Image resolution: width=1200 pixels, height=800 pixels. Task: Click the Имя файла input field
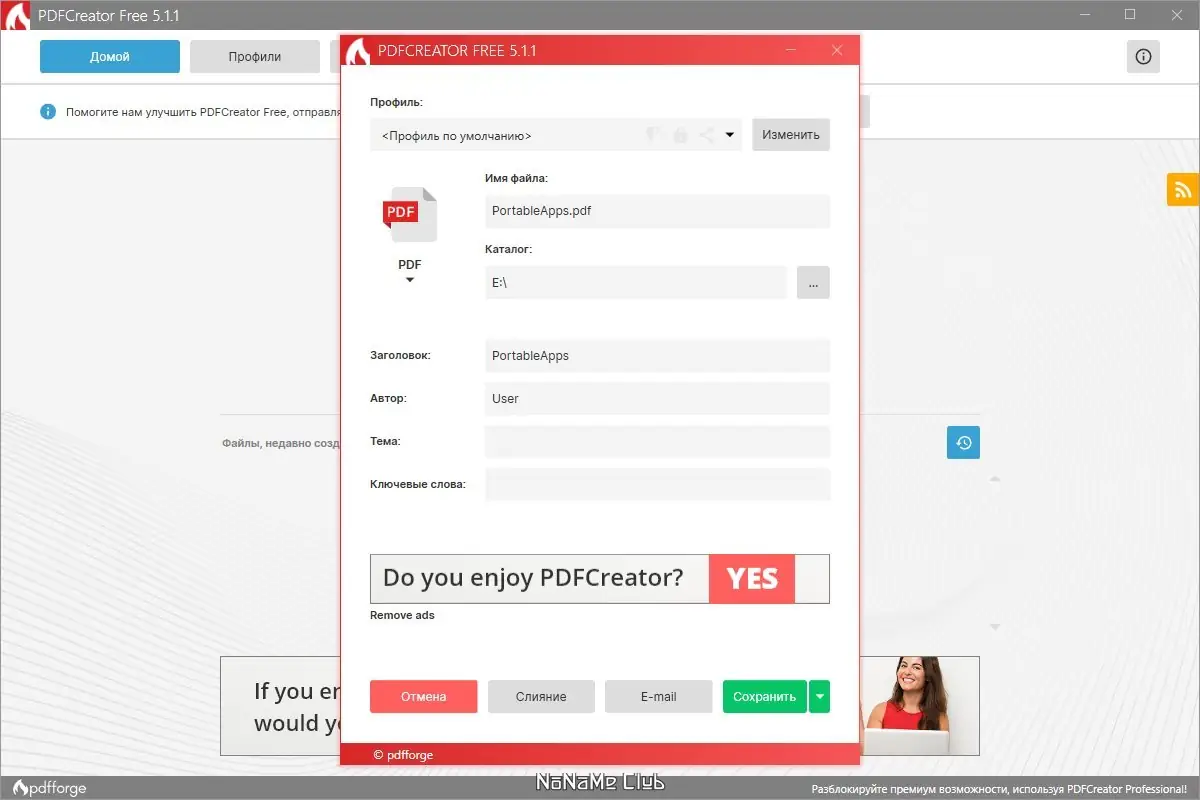(657, 211)
